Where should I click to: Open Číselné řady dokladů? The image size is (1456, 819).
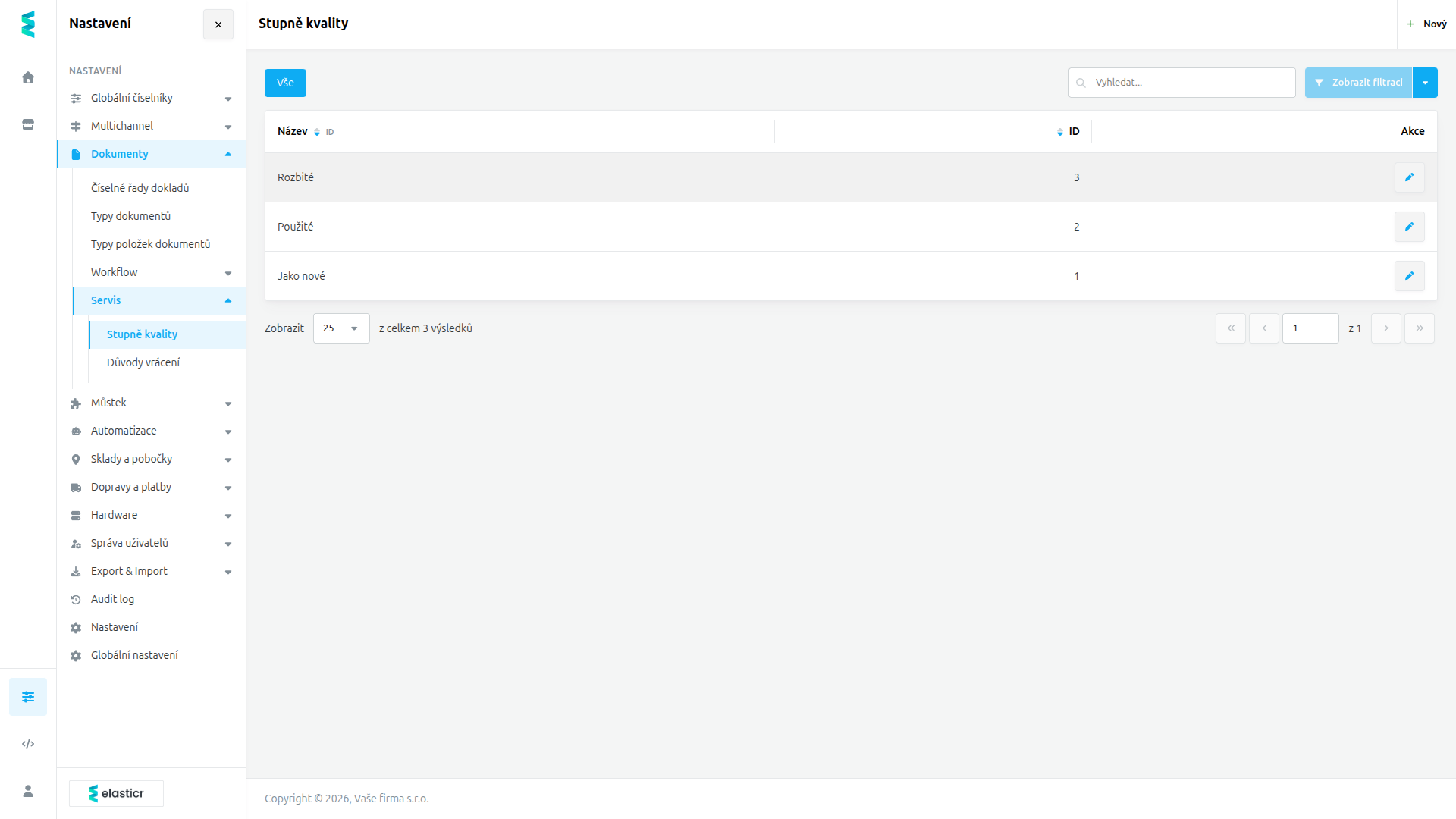pos(140,188)
